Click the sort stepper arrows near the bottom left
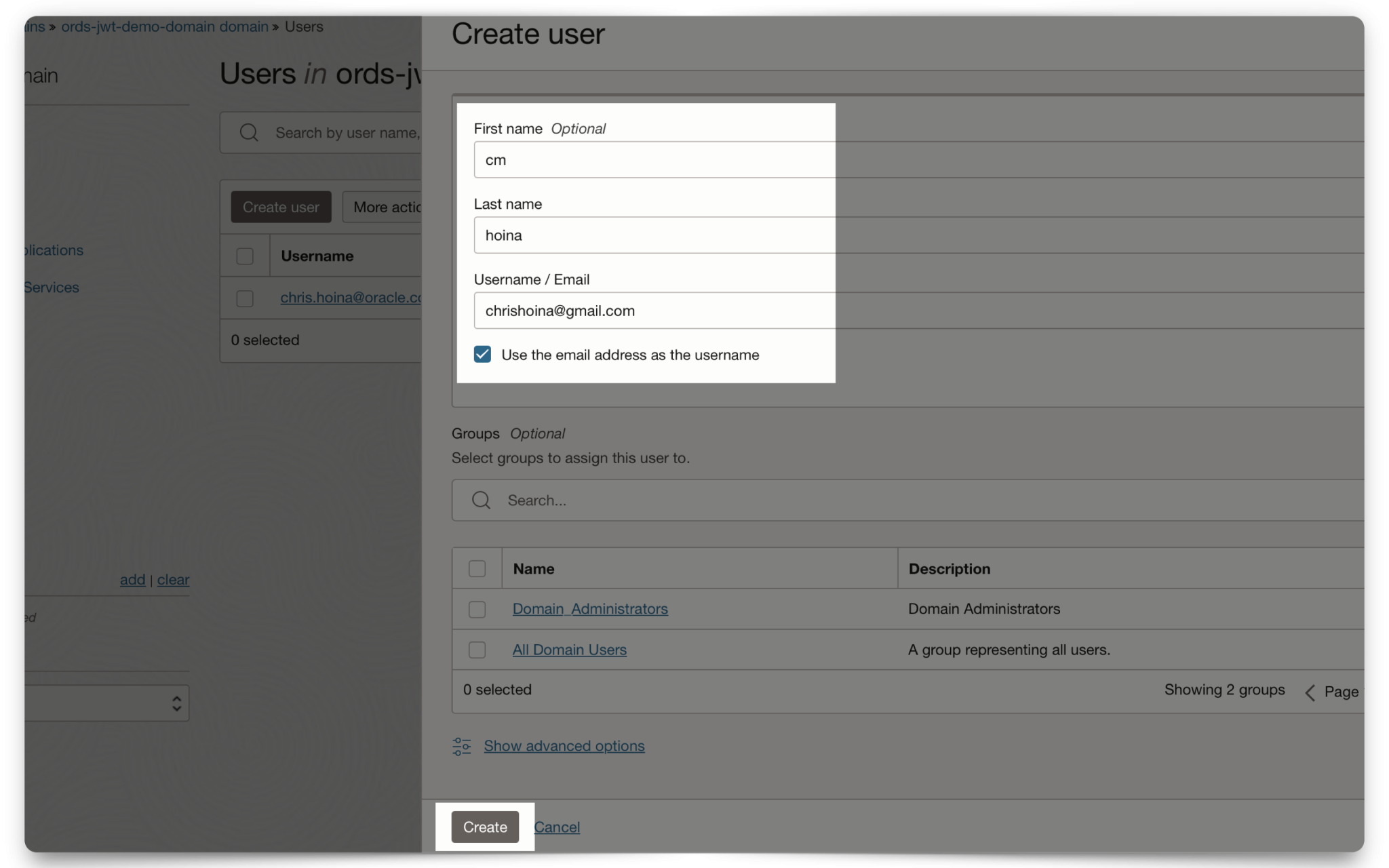1389x868 pixels. click(175, 703)
